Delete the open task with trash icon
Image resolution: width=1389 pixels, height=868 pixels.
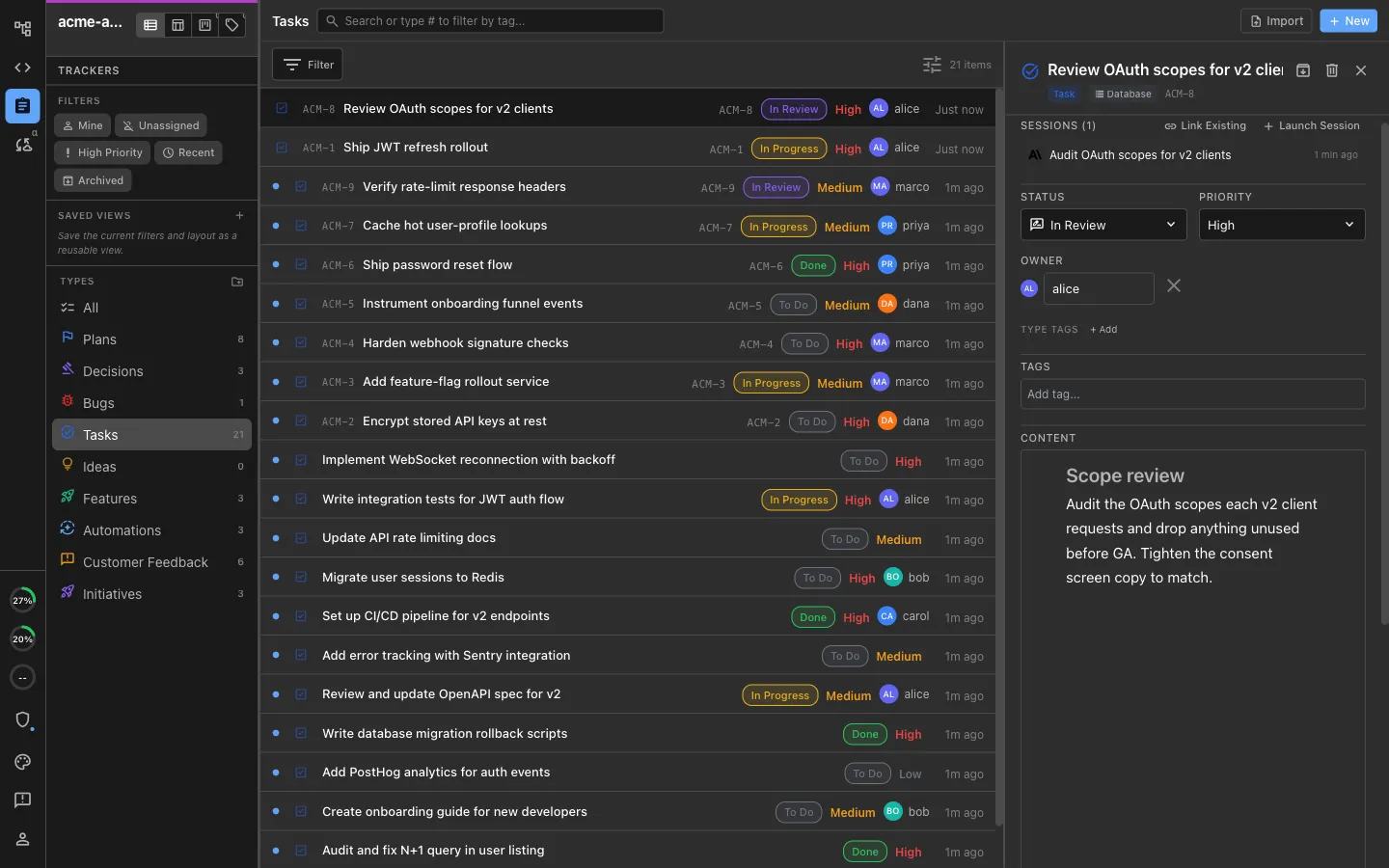pos(1332,70)
